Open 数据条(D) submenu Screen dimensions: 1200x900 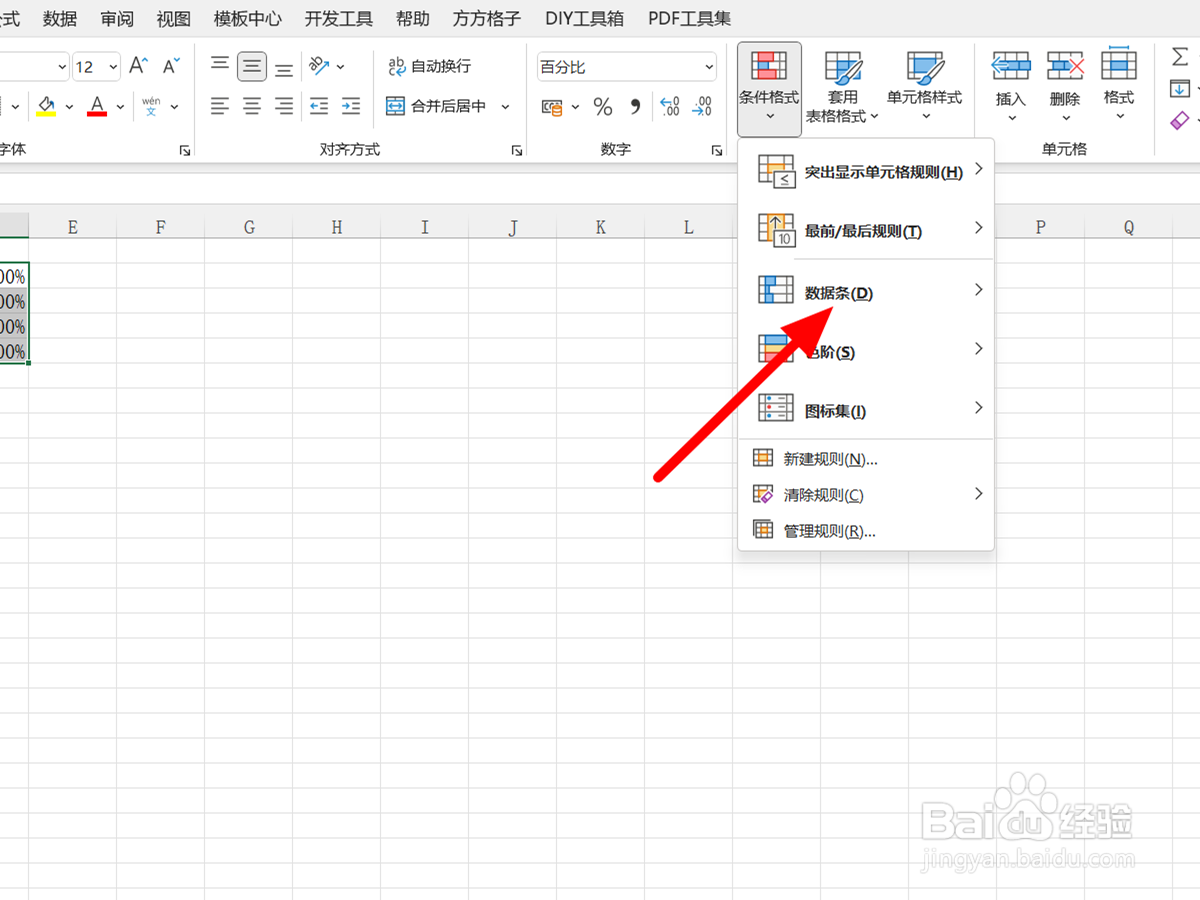point(866,293)
